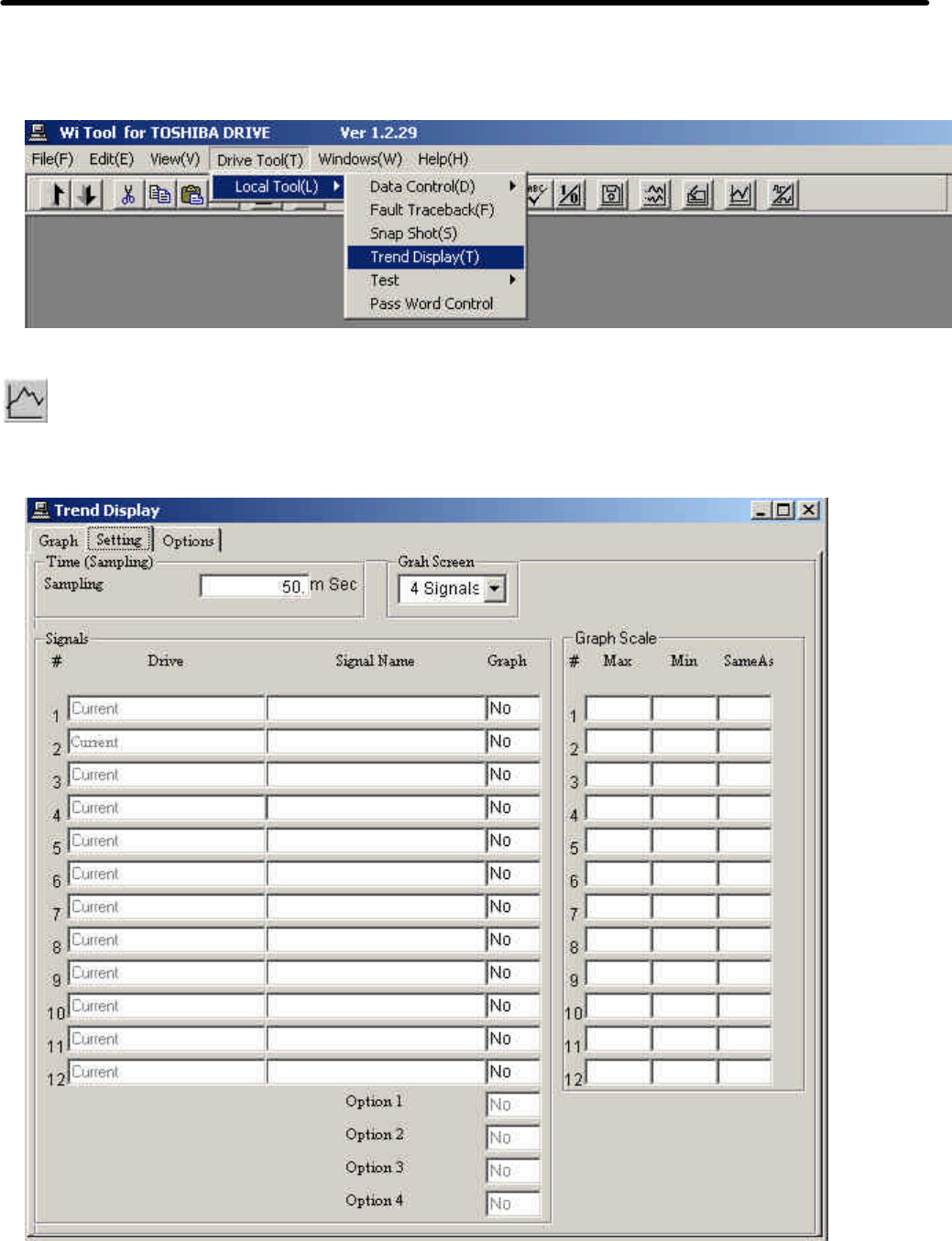This screenshot has width=952, height=1241.
Task: Click the download arrow toolbar icon
Action: coord(87,194)
